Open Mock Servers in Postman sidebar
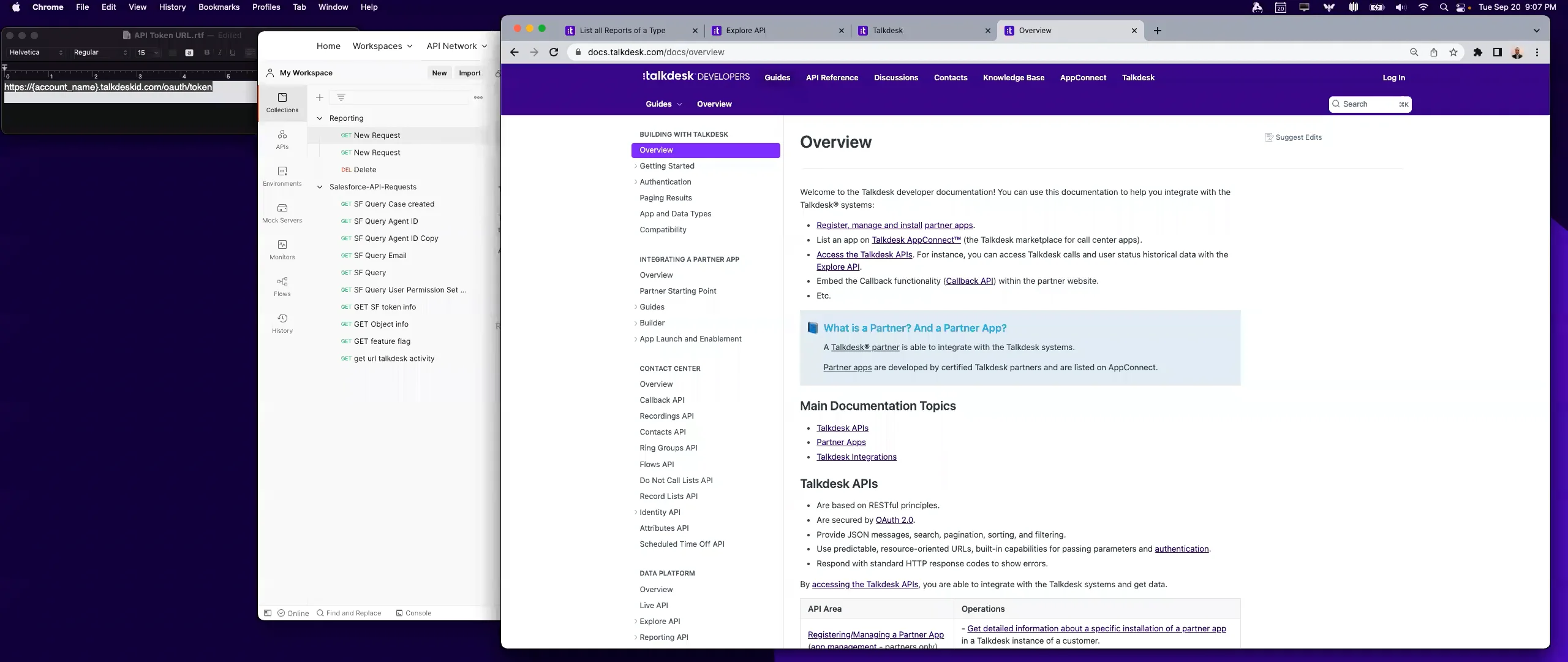 [282, 213]
